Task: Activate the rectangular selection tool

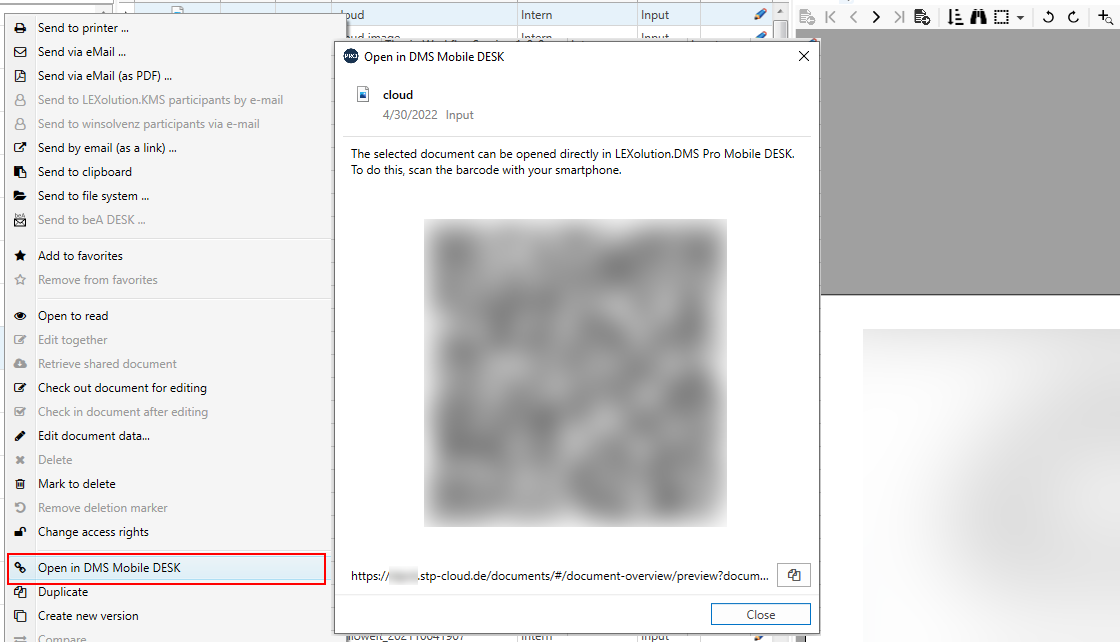Action: (1002, 16)
